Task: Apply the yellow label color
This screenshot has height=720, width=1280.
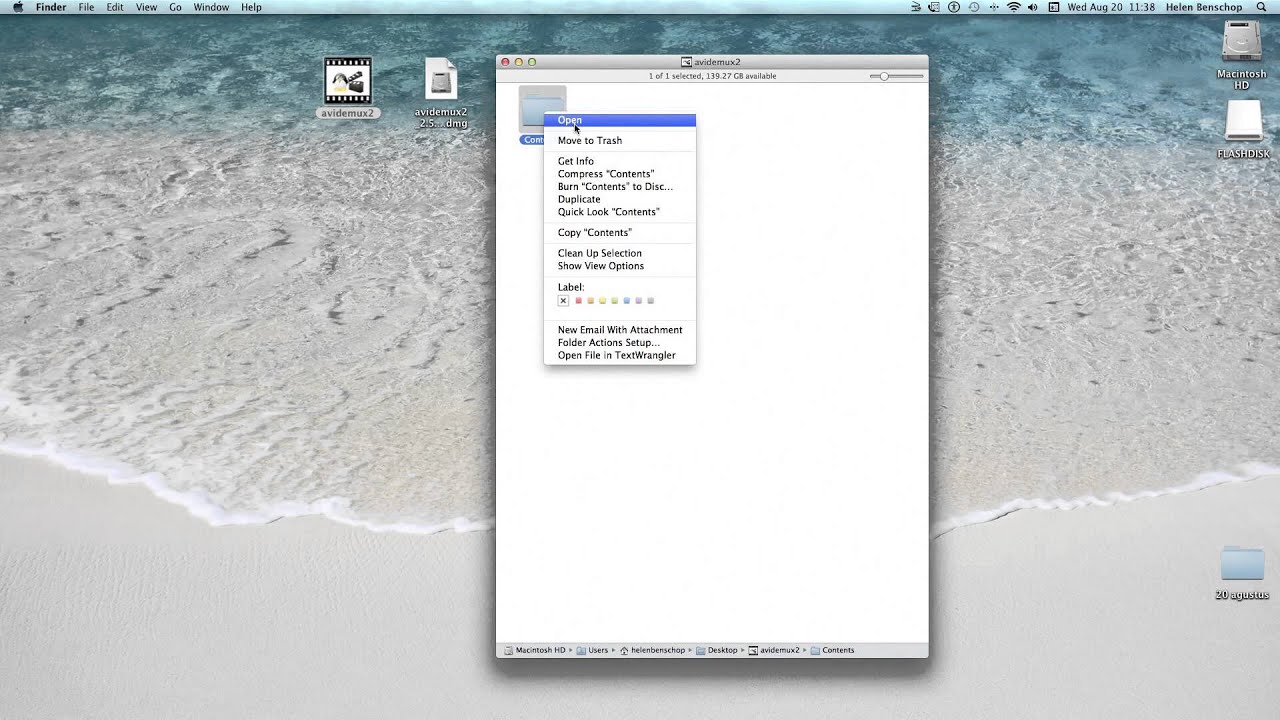Action: tap(602, 301)
